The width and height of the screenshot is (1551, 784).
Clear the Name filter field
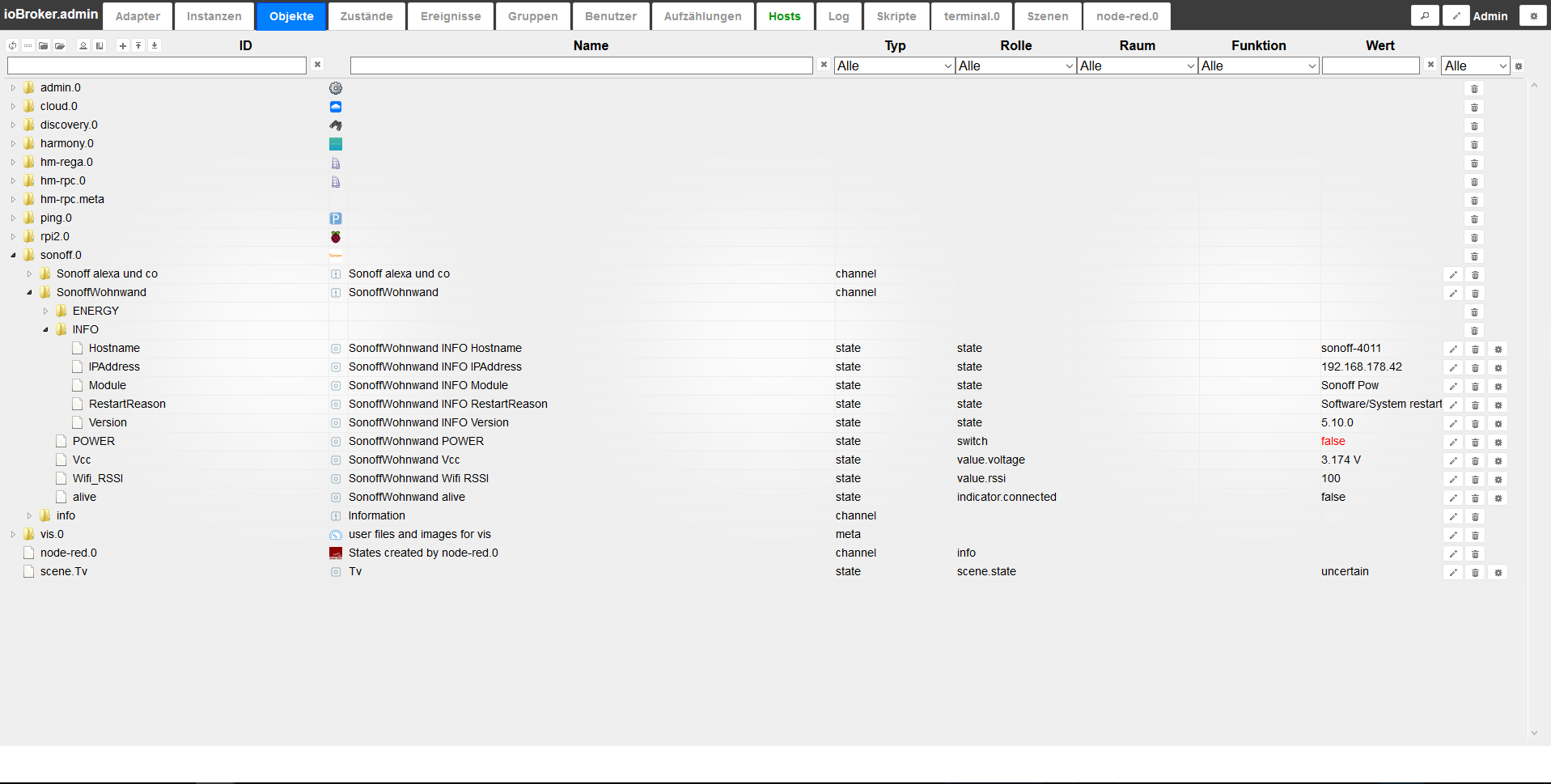pos(824,65)
